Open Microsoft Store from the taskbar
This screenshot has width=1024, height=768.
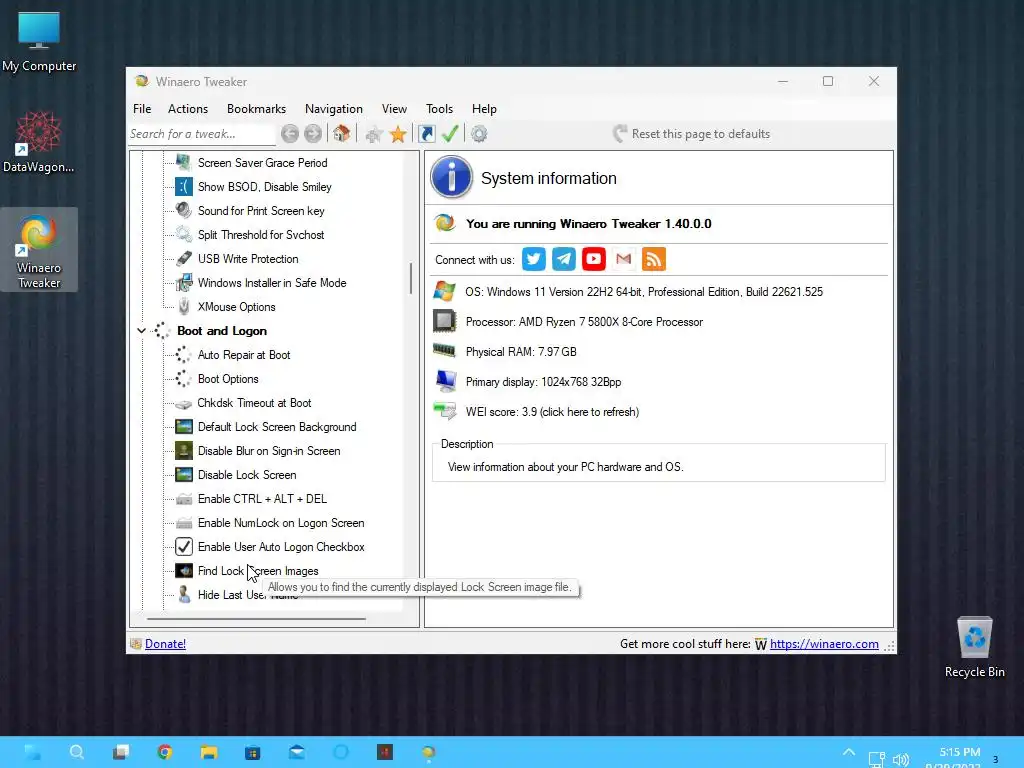click(x=253, y=752)
